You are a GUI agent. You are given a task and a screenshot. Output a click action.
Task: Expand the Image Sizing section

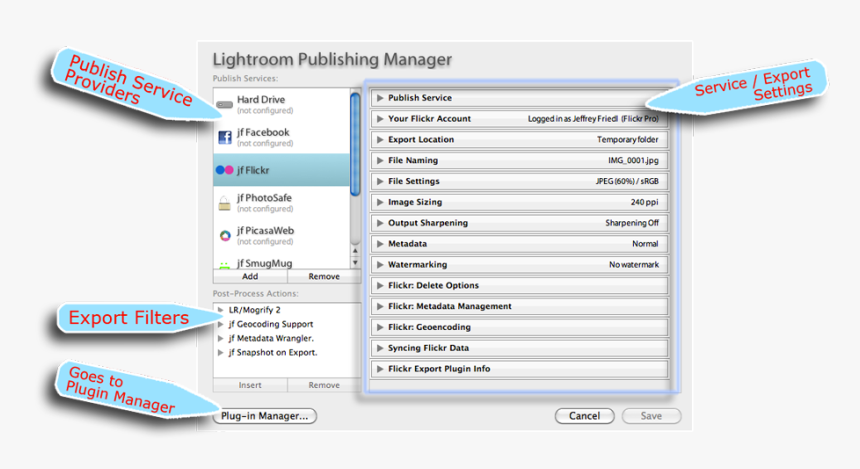click(380, 202)
